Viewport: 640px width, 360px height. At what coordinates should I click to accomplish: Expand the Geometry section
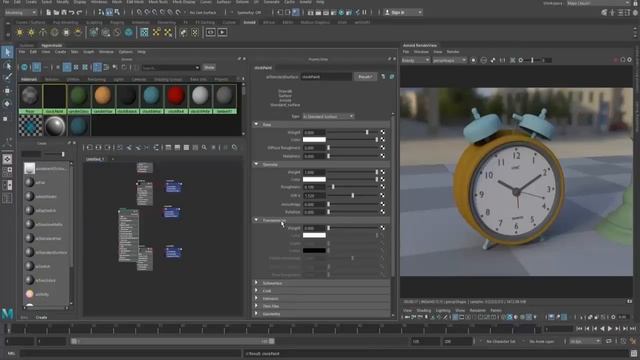[x=256, y=314]
